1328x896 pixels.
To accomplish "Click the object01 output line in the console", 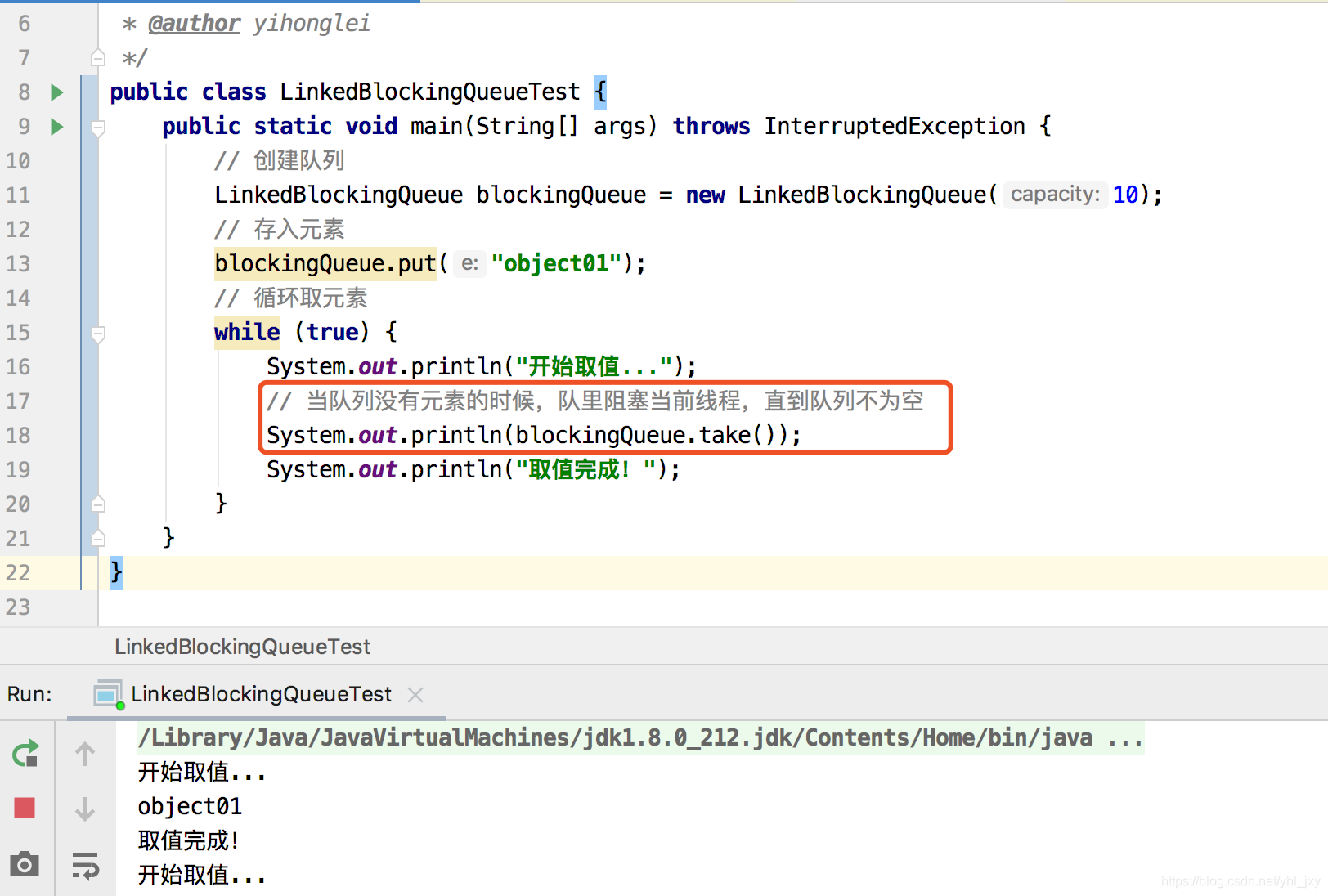I will pyautogui.click(x=190, y=806).
